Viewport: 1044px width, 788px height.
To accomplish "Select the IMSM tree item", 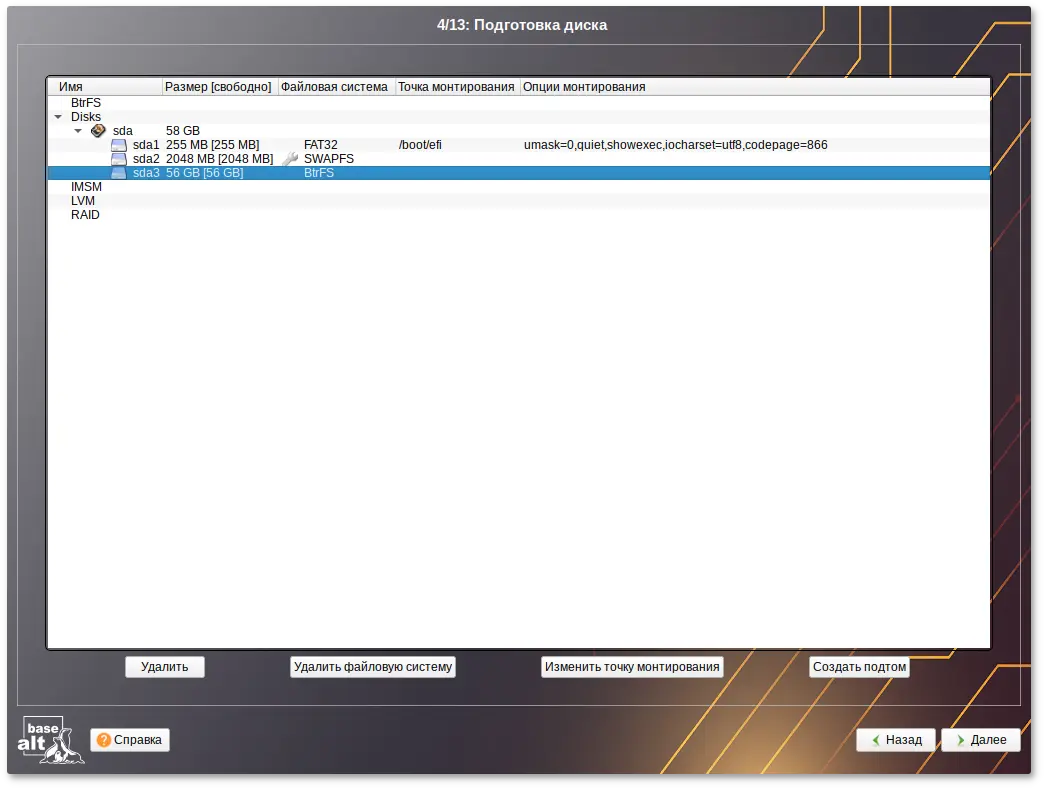I will pos(86,187).
